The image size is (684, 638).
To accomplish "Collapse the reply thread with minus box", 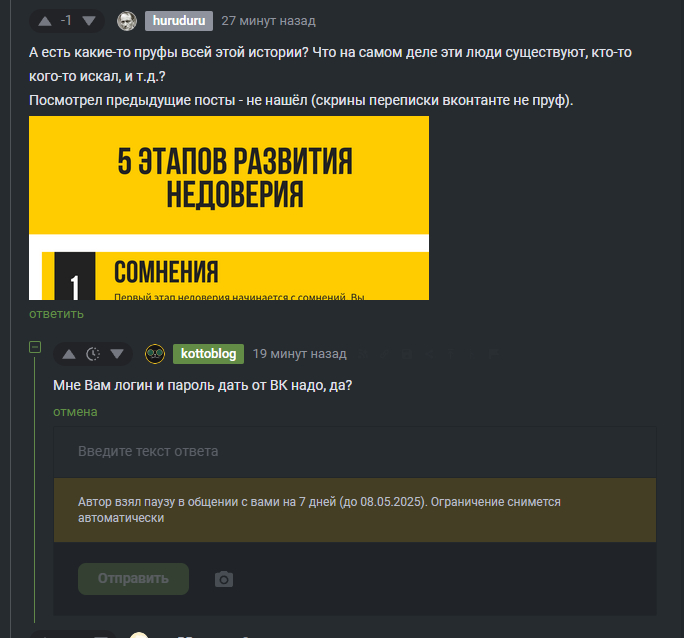I will pos(35,347).
